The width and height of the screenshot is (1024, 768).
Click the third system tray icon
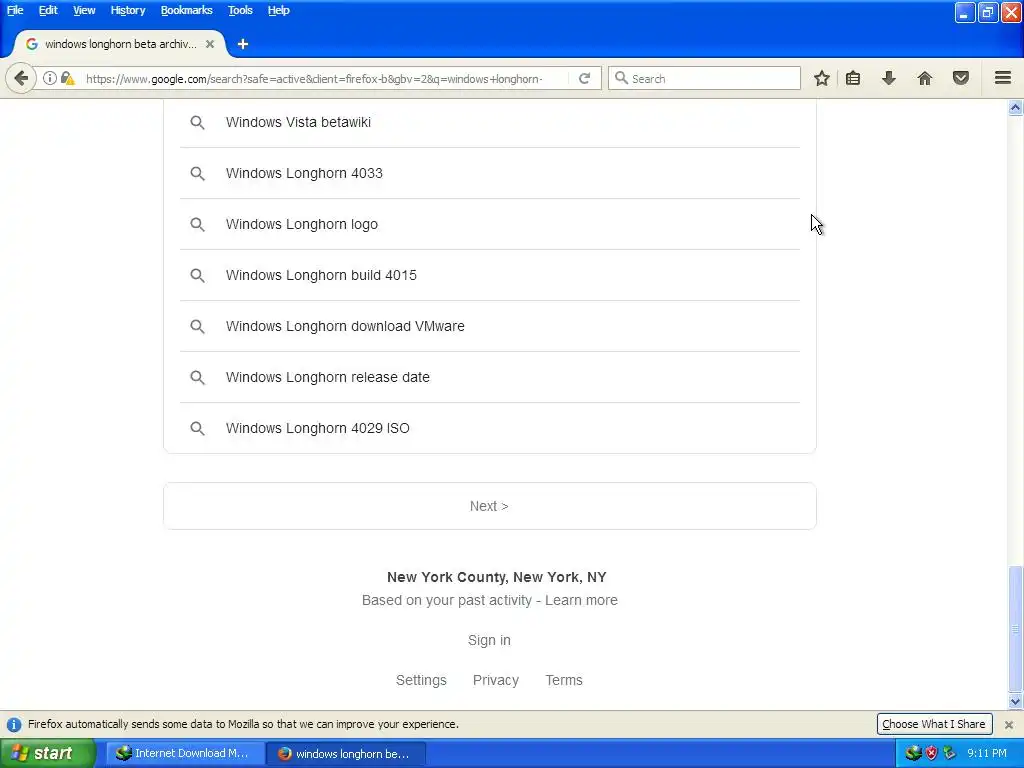point(949,753)
